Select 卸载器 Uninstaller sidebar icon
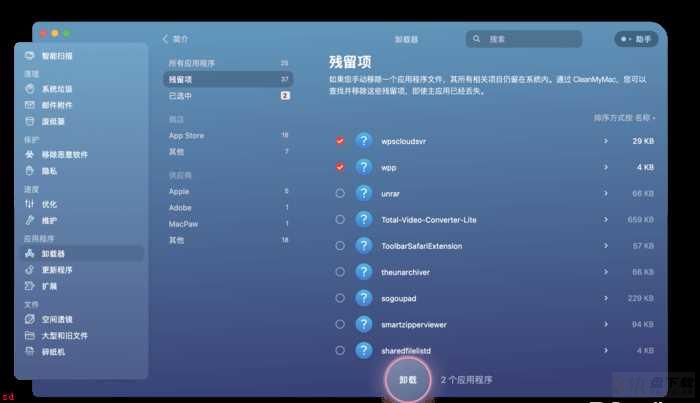Viewport: 700px width, 403px height. [30, 253]
